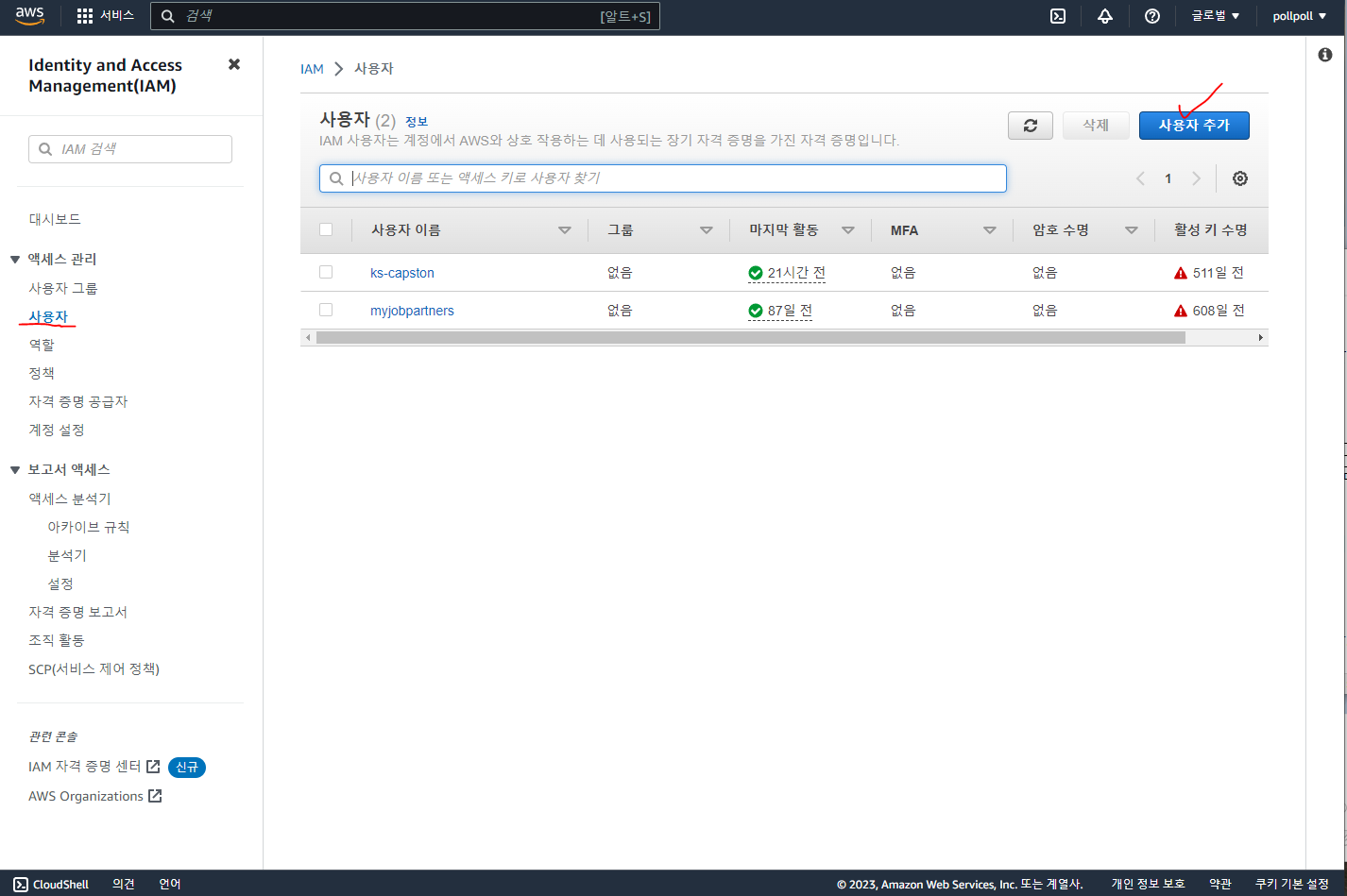Open 자격 증명 보고서 in the sidebar
Screen dimensions: 1347x896
[x=78, y=612]
